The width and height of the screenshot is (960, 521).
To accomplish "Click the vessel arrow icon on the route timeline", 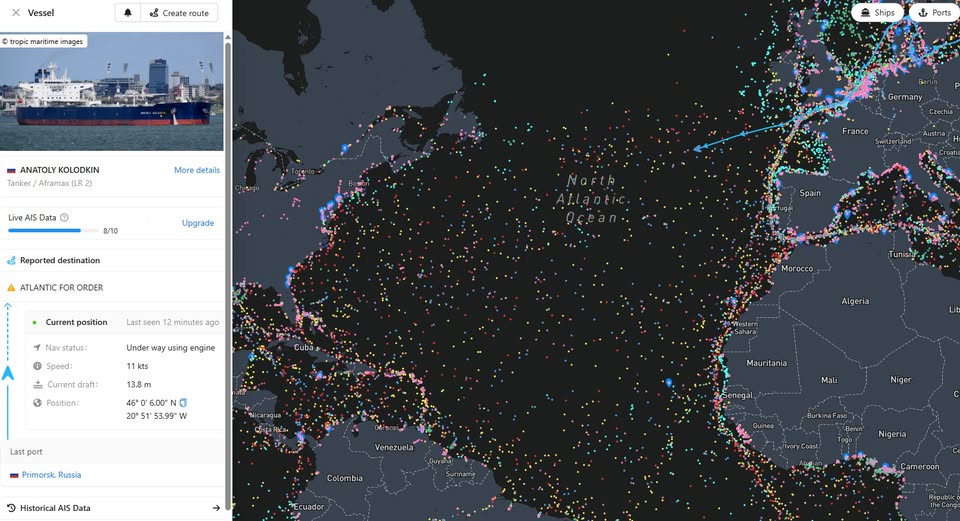I will (8, 373).
